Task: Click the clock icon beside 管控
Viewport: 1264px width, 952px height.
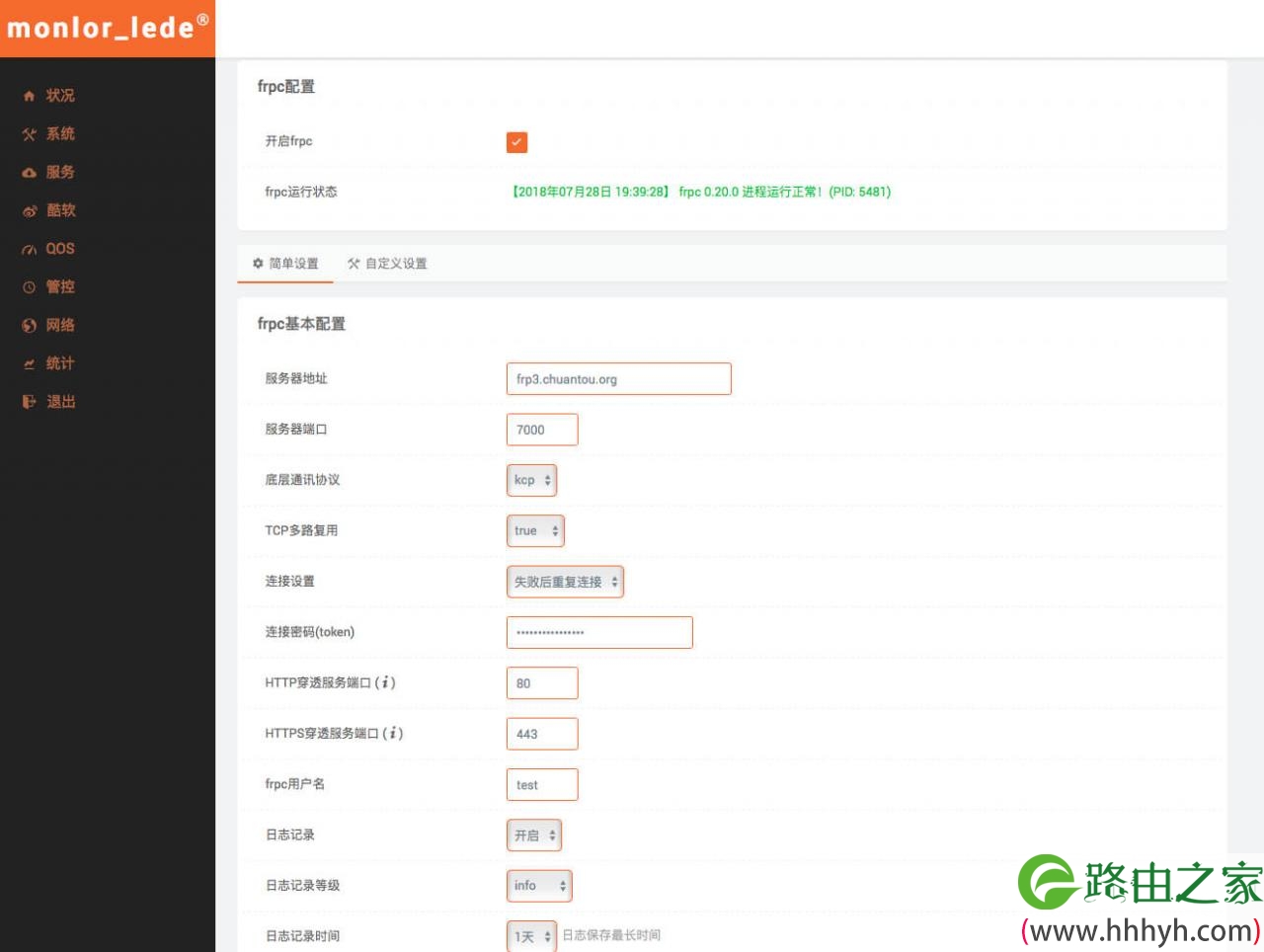Action: (29, 287)
